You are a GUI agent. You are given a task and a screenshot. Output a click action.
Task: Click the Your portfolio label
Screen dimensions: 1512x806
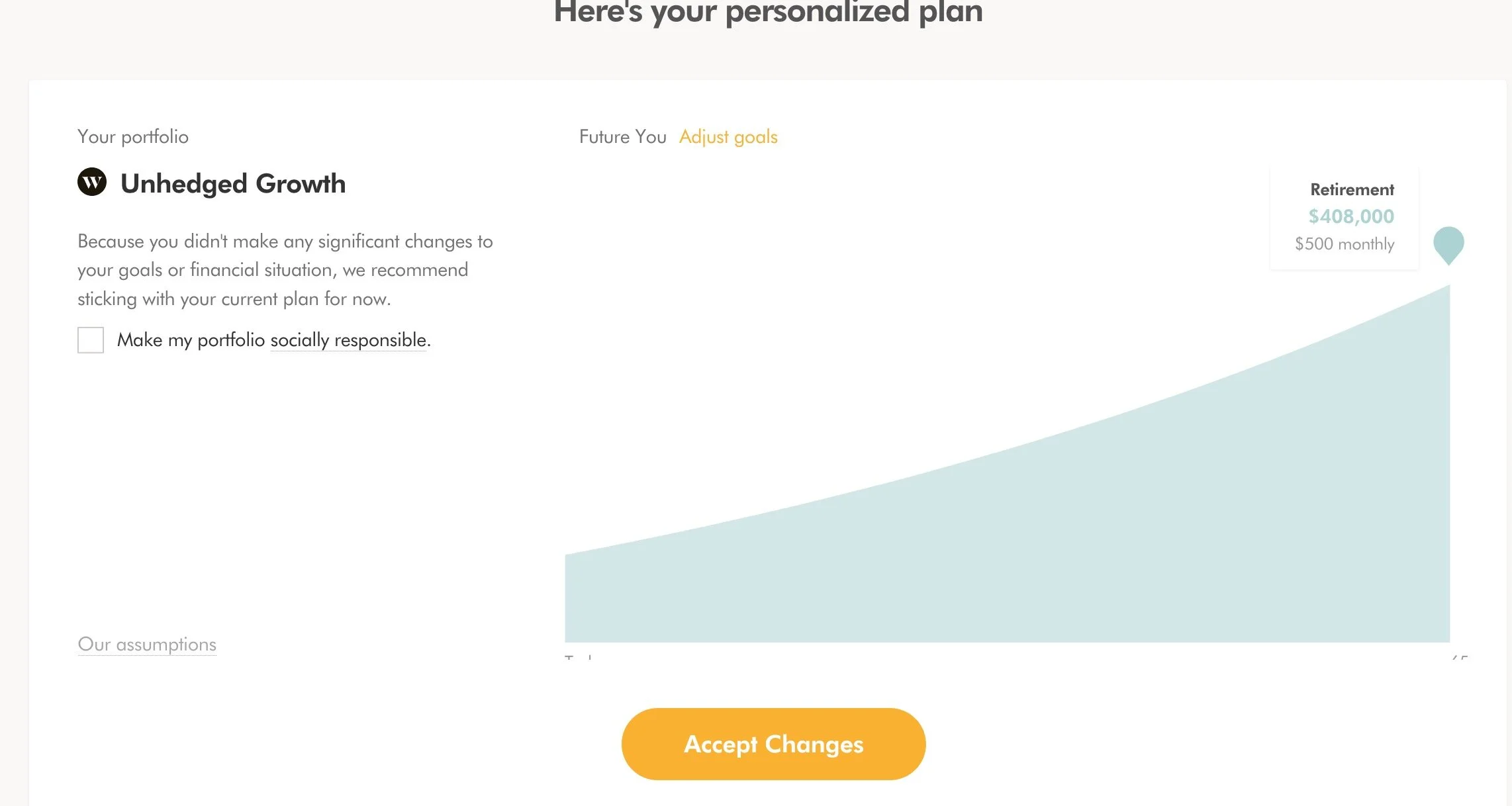[x=133, y=137]
